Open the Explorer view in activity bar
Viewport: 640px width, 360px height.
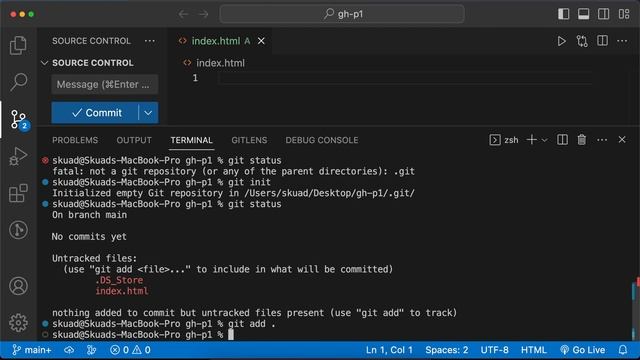click(x=18, y=45)
